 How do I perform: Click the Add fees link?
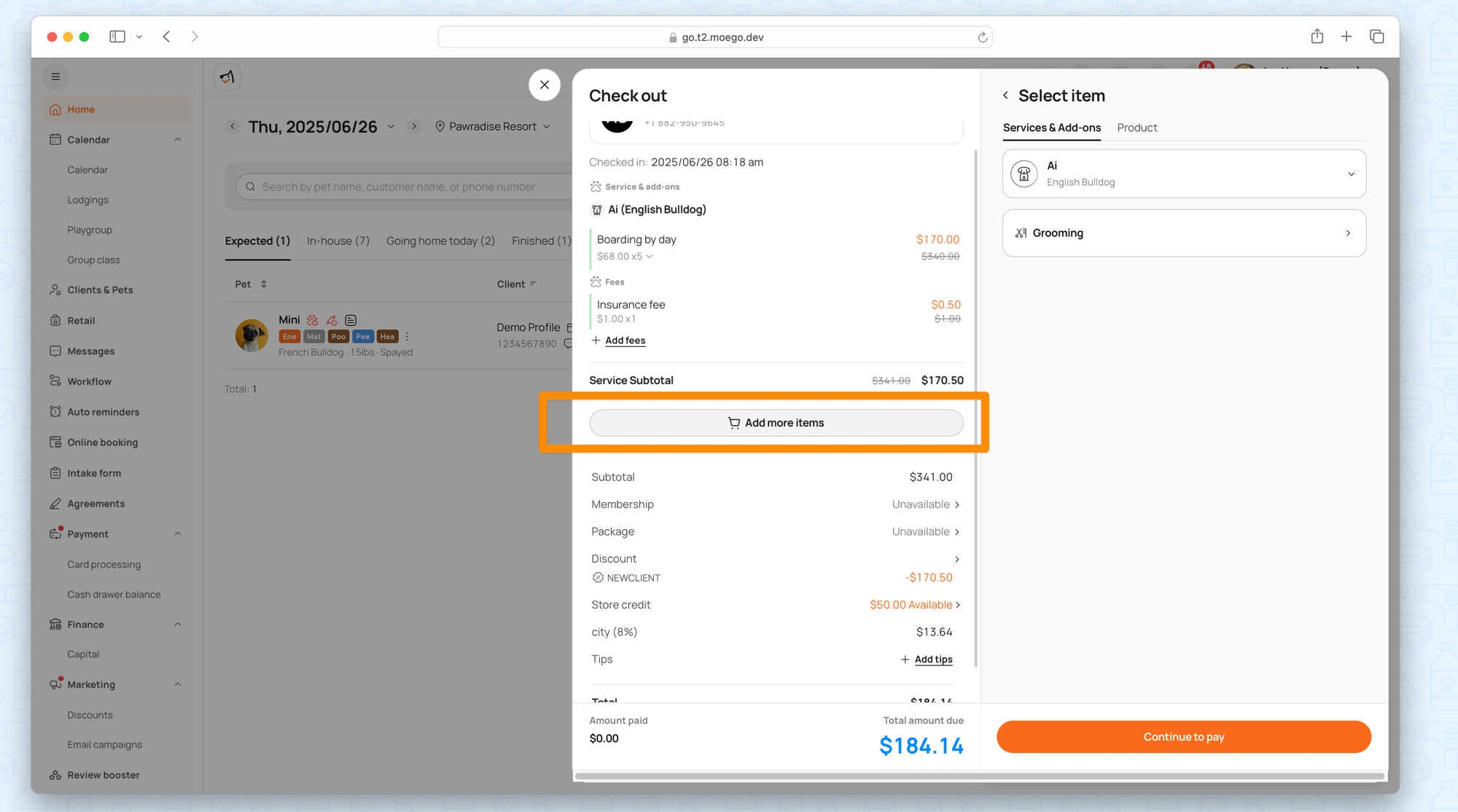point(625,340)
